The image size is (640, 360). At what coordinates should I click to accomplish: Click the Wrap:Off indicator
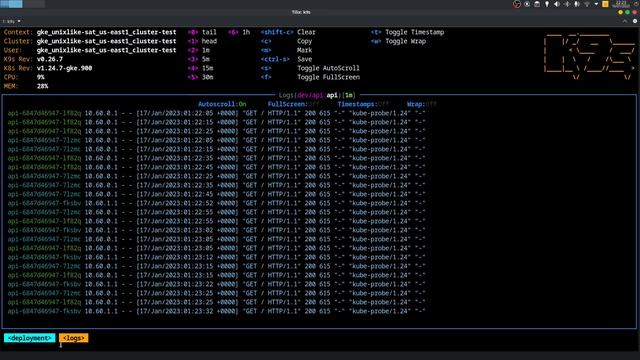(422, 104)
